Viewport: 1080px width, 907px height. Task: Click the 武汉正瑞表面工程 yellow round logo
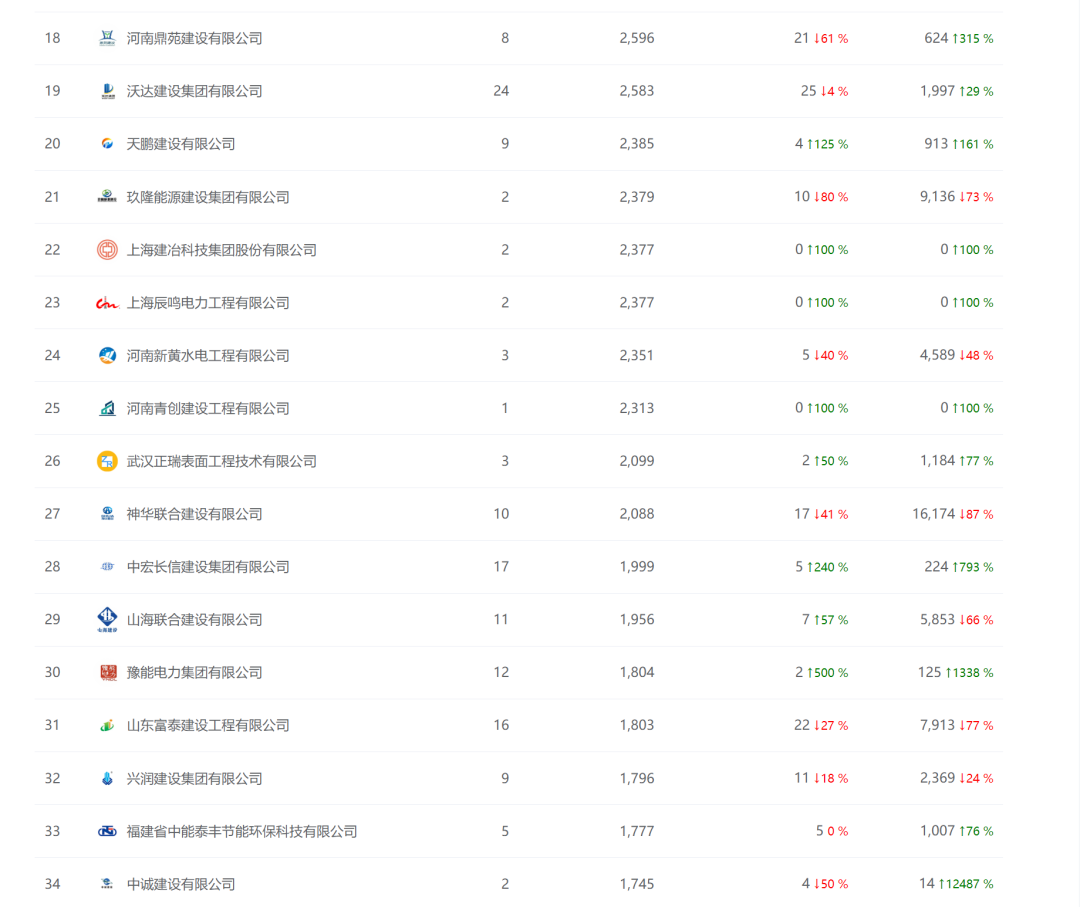point(107,461)
